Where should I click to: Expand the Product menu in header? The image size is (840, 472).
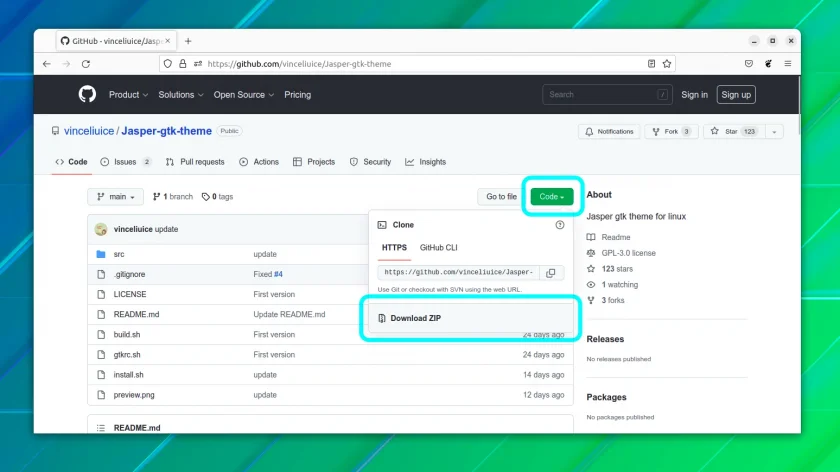tap(129, 95)
